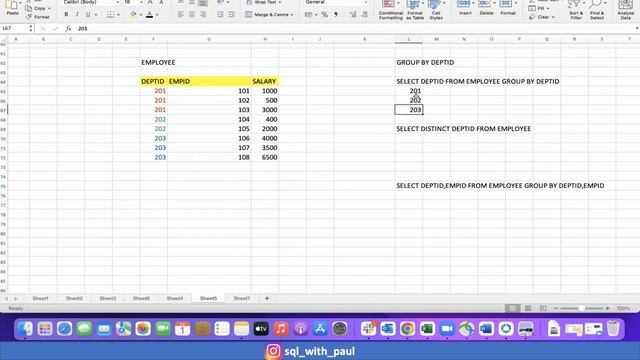Toggle Bold formatting
Screen dimensions: 640x360
pos(66,15)
